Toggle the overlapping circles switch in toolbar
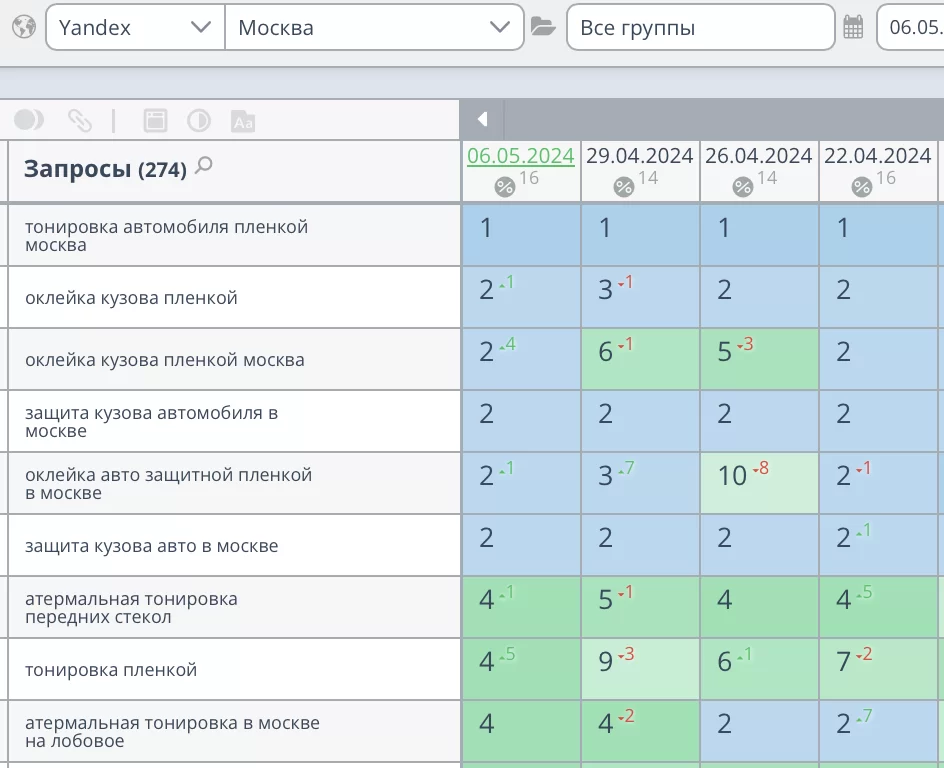The image size is (944, 768). [x=29, y=121]
